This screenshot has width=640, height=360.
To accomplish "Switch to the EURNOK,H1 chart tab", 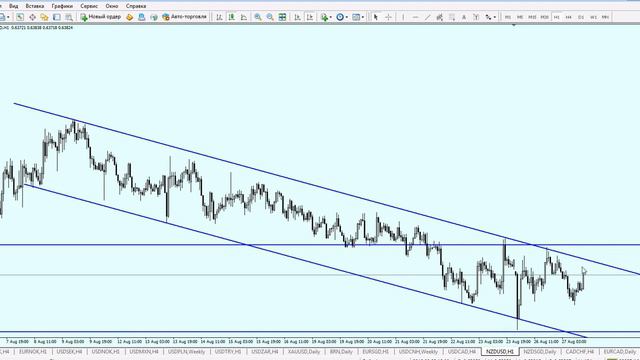I will [33, 351].
